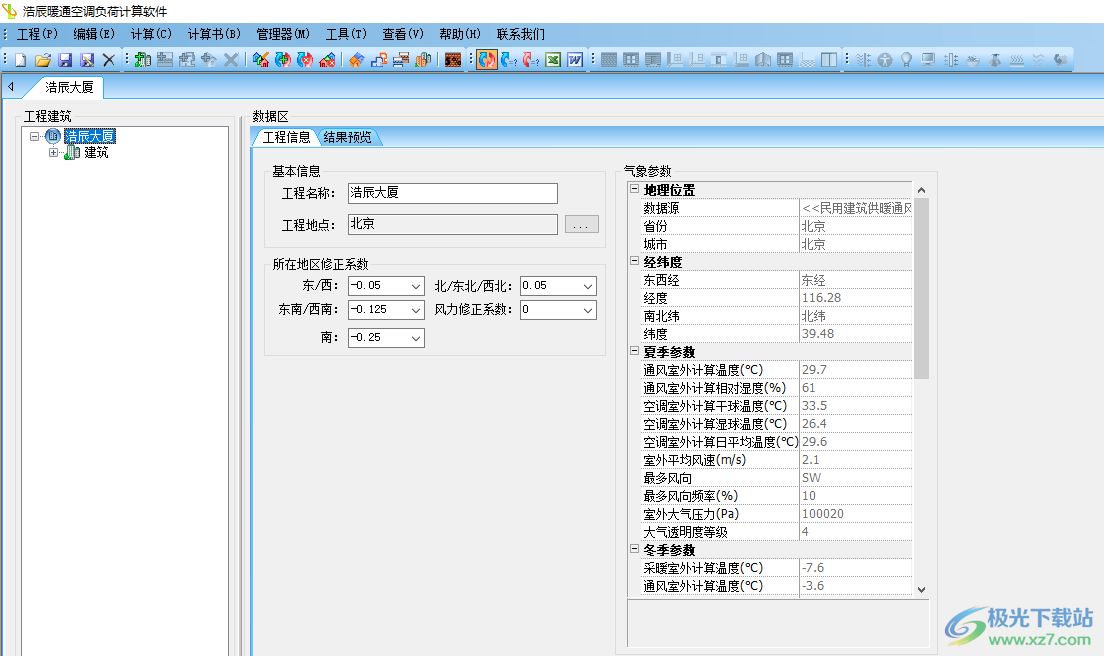
Task: Open the 工程(P) menu
Action: 37,34
